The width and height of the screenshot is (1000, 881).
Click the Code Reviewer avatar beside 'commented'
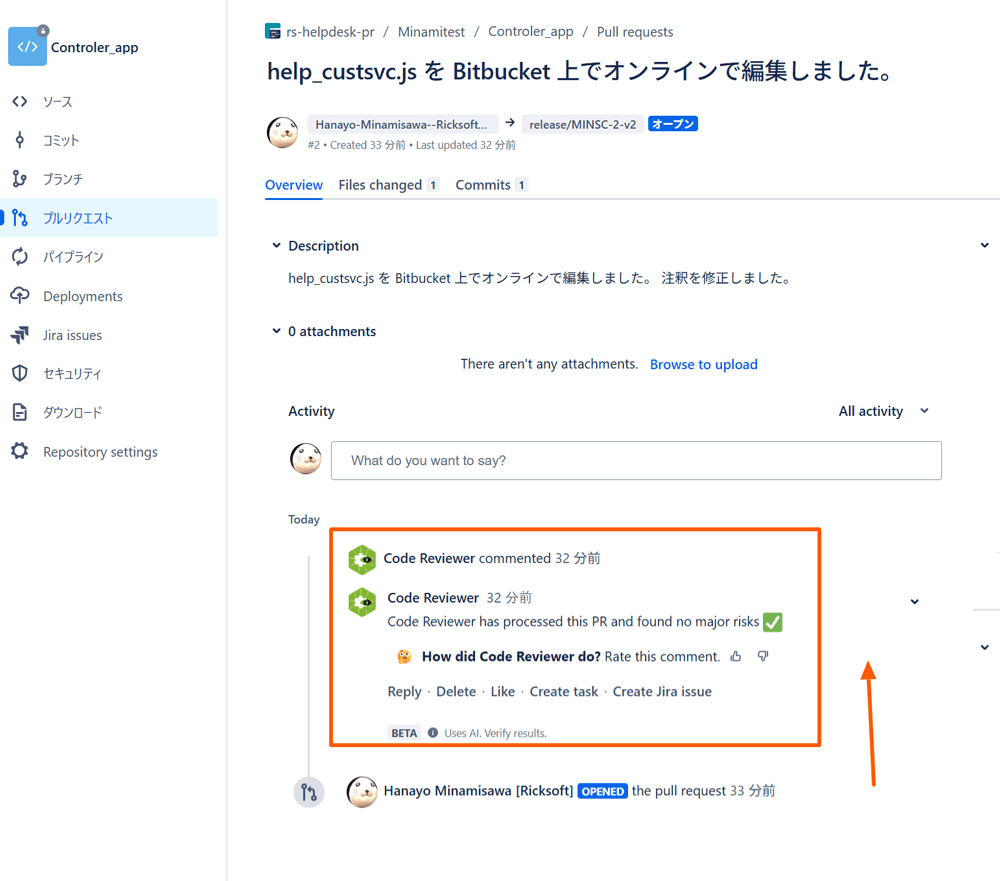tap(362, 559)
